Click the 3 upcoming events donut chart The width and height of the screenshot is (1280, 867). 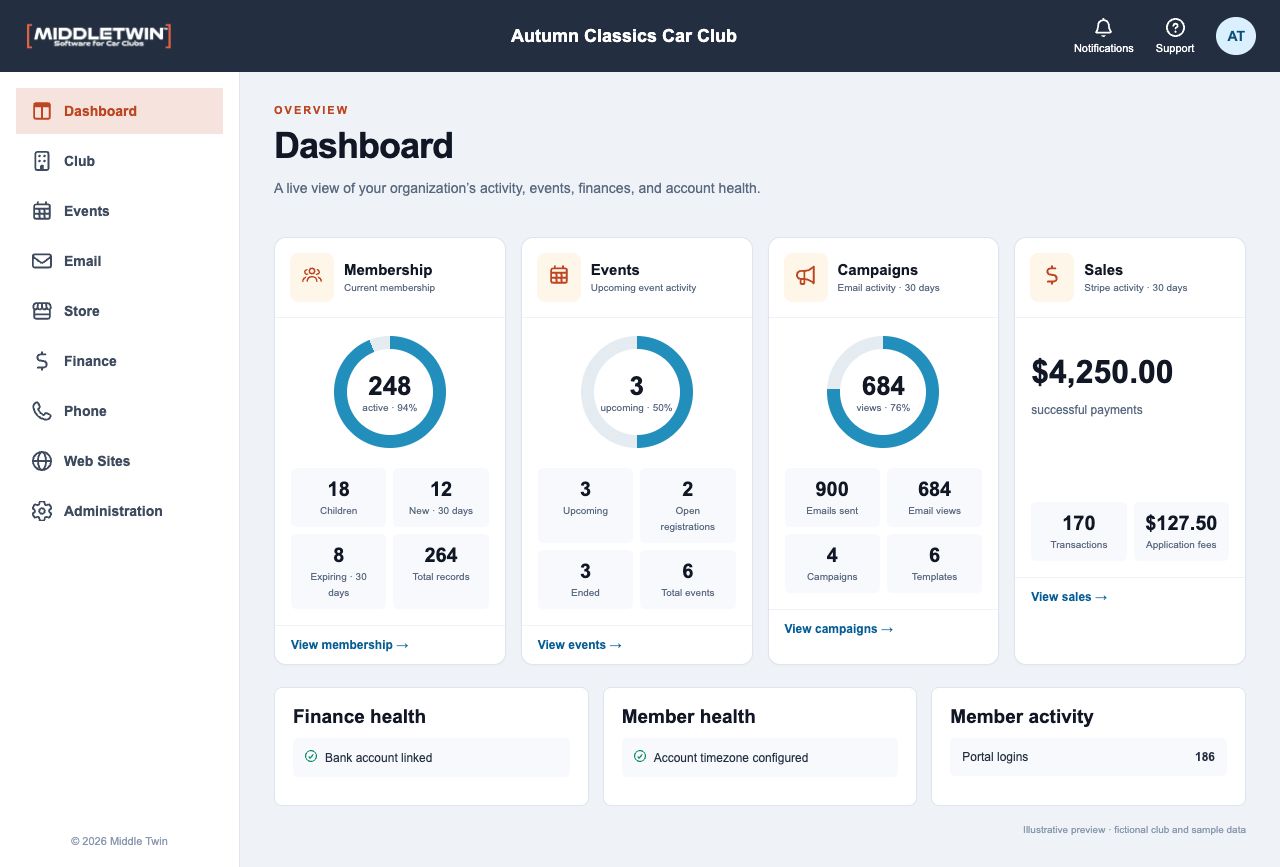(637, 391)
